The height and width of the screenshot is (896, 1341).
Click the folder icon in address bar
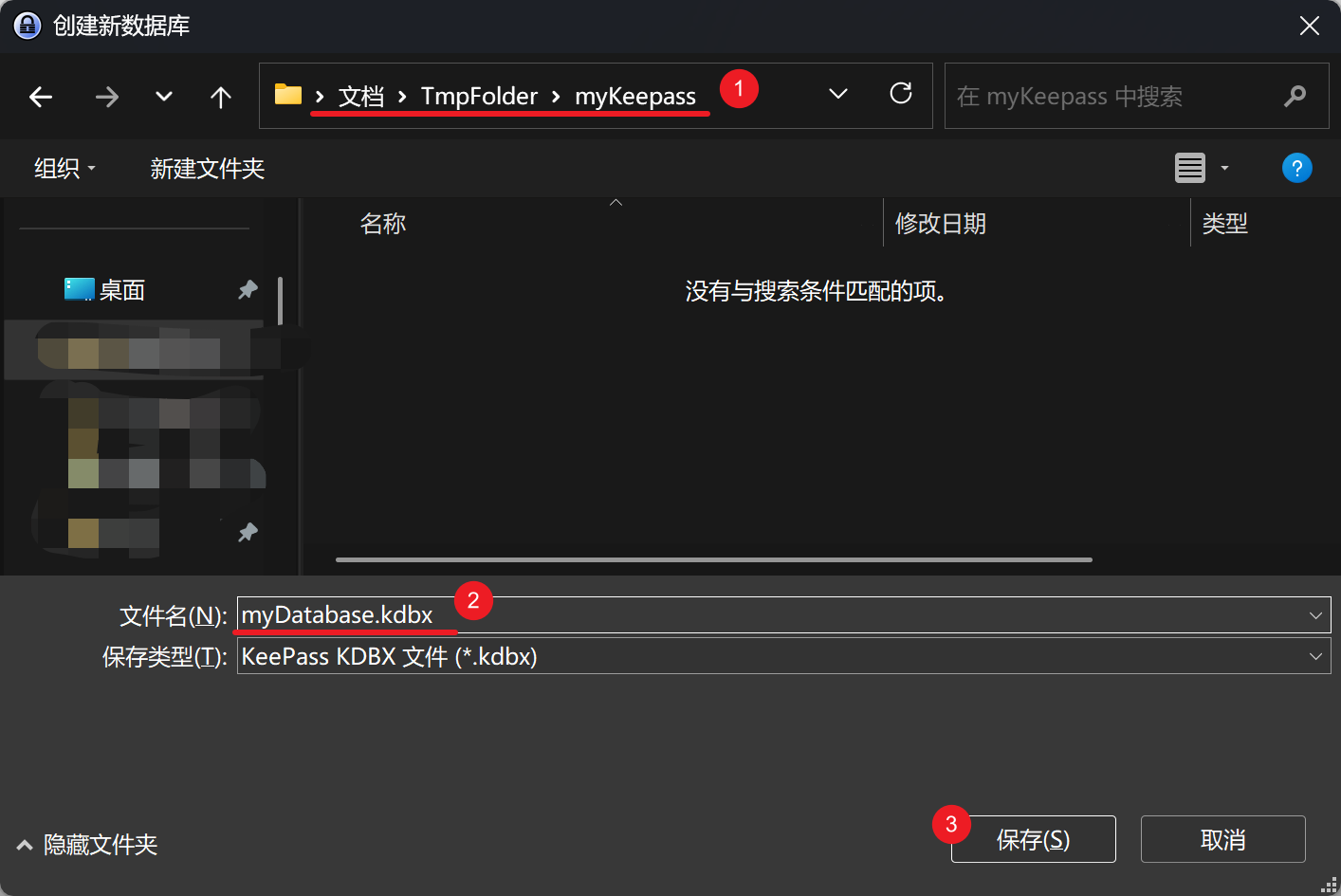click(288, 95)
